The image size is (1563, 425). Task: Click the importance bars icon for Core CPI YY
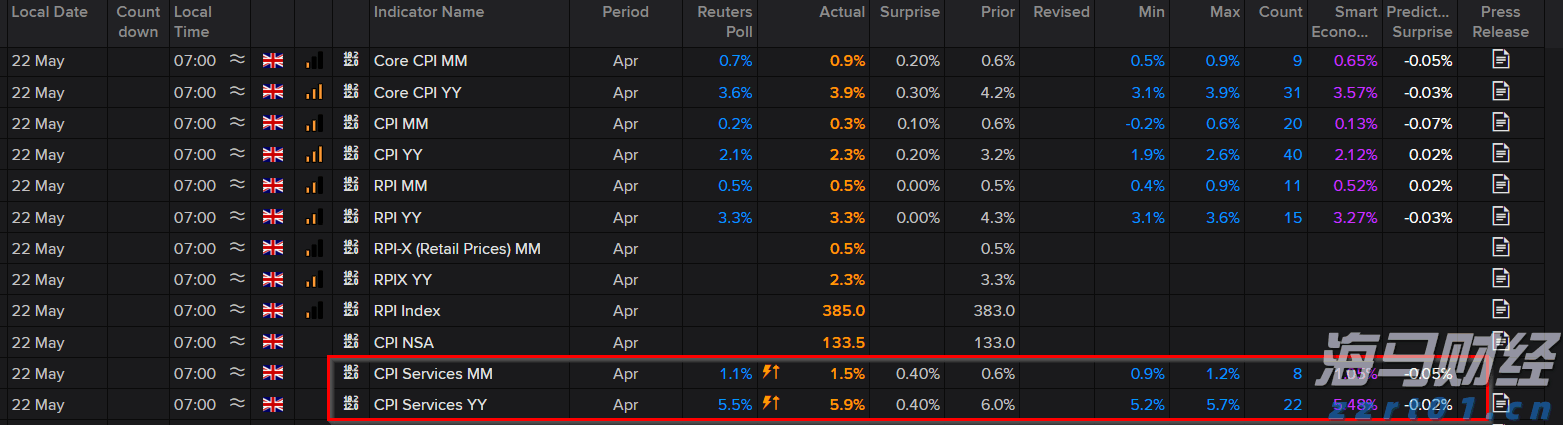(x=314, y=92)
